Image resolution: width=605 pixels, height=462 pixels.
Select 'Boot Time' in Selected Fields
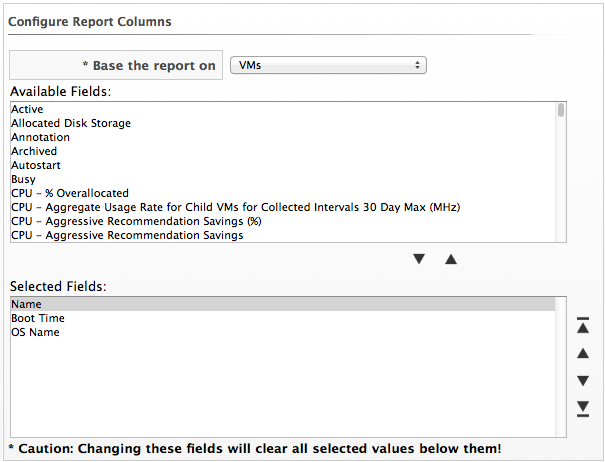coord(37,318)
